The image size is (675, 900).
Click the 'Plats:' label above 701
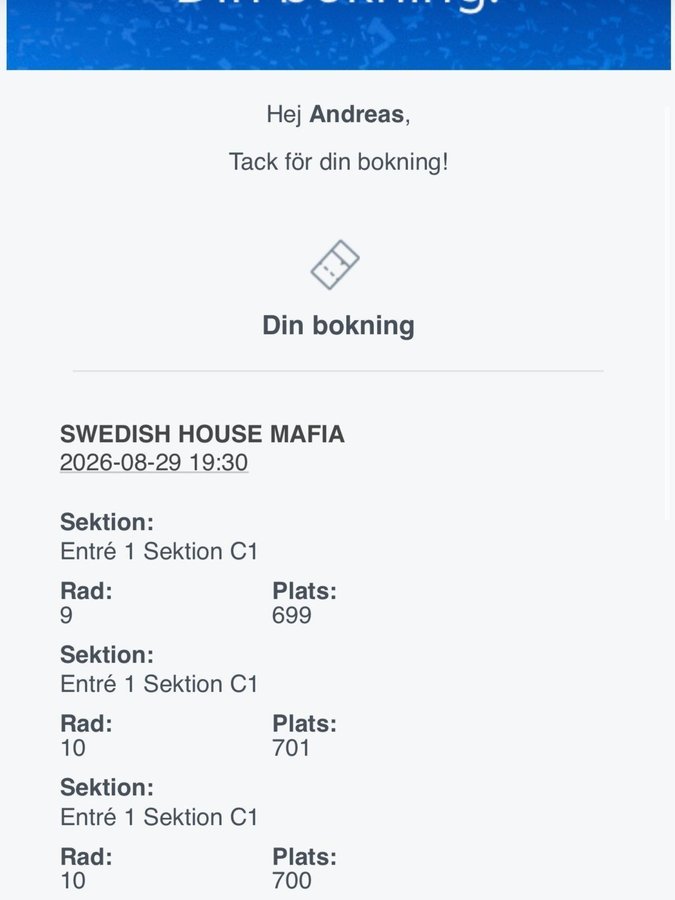point(304,724)
